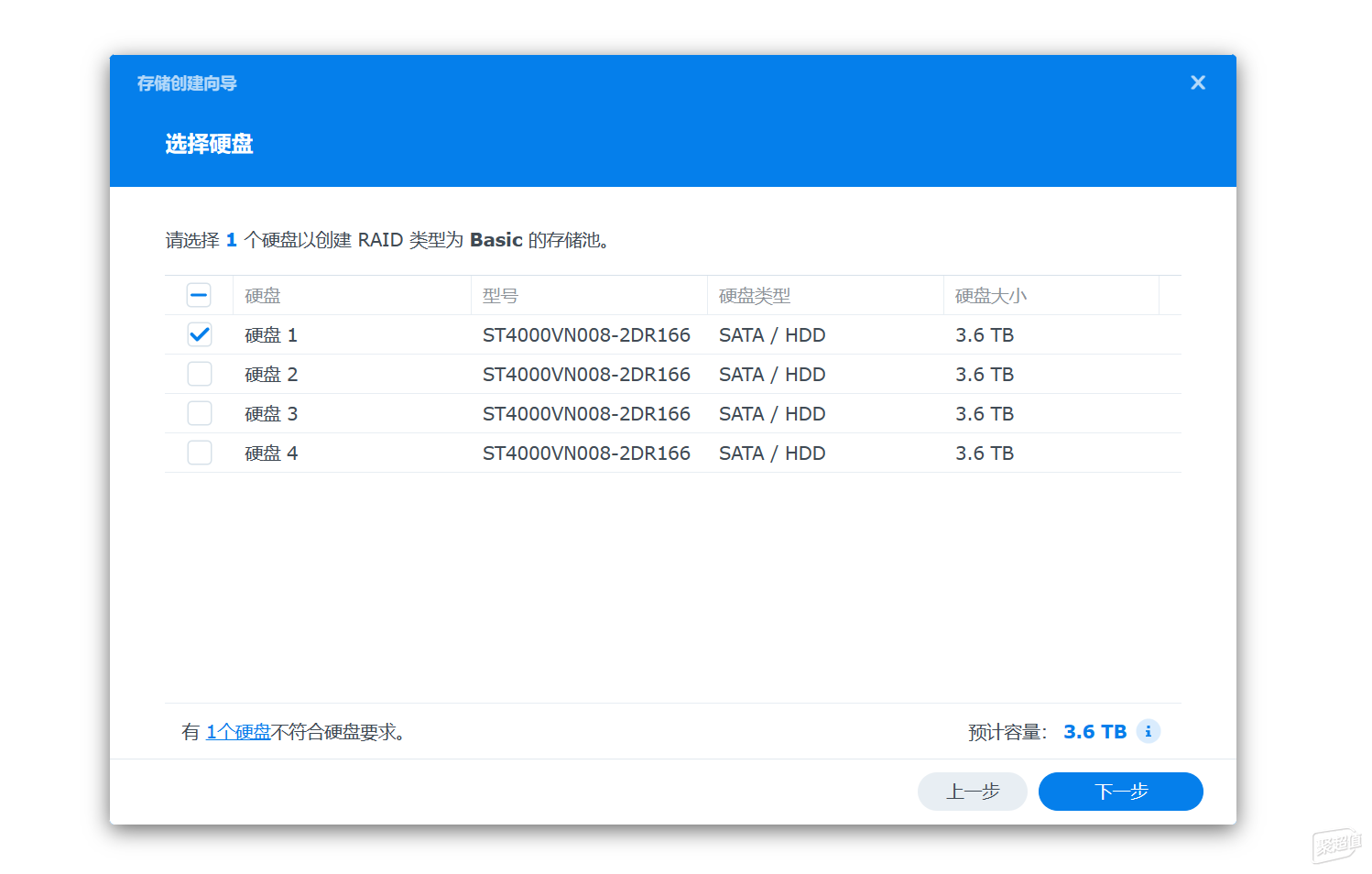Click the 选择硬盘 wizard heading
The width and height of the screenshot is (1372, 874).
click(209, 144)
